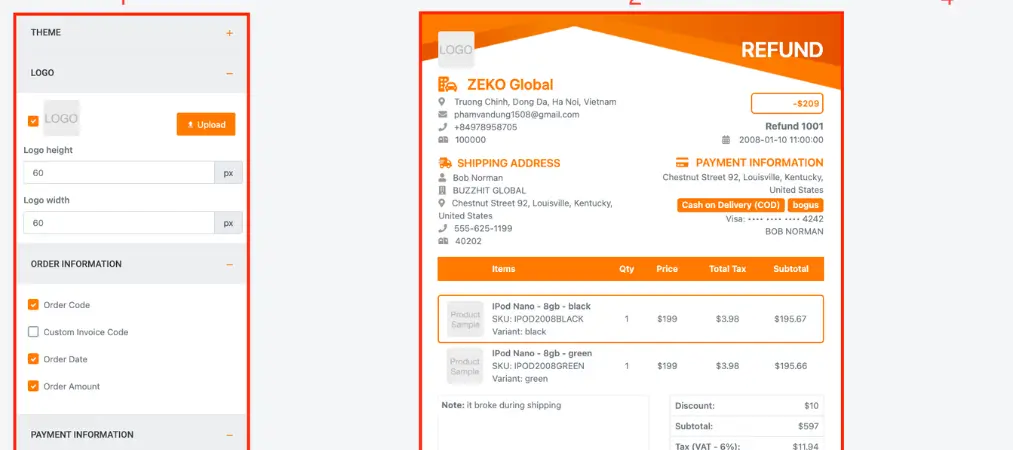Click the REFUND title text
1013x450 pixels.
[x=782, y=50]
